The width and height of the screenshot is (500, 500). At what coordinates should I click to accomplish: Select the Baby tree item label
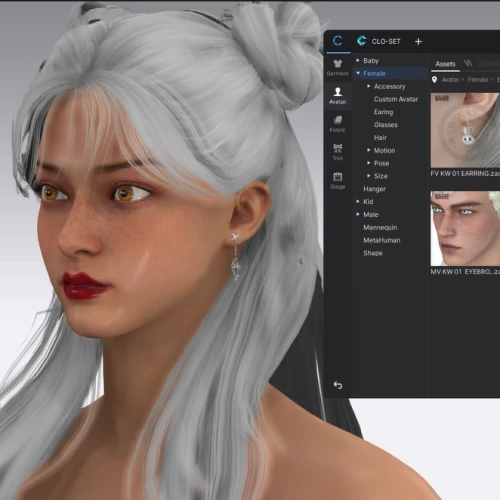[371, 61]
